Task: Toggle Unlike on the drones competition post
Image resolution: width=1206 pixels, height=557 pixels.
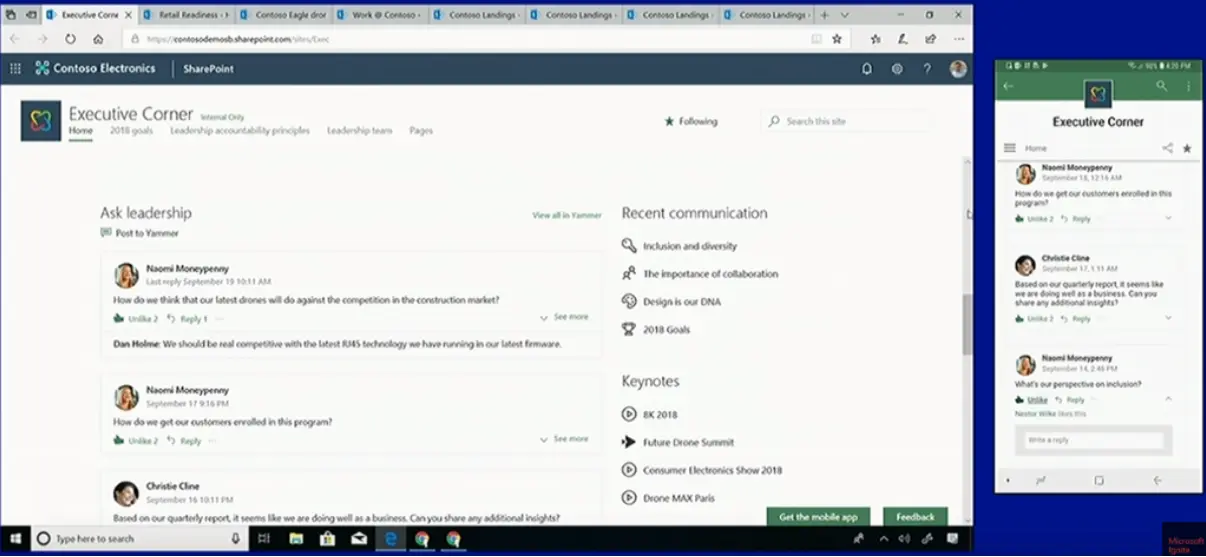Action: click(136, 319)
